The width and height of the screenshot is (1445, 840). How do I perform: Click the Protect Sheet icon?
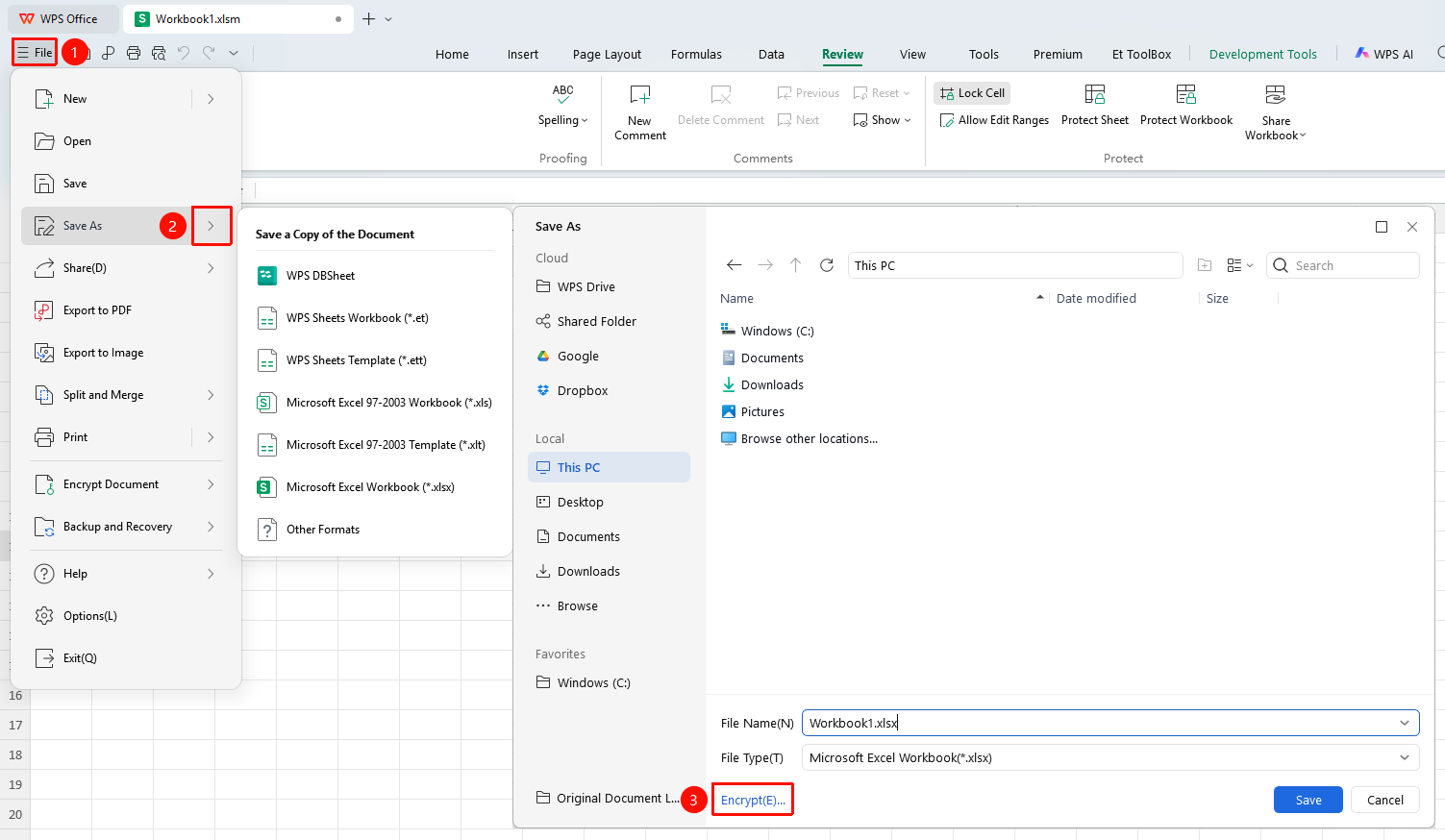[1095, 94]
